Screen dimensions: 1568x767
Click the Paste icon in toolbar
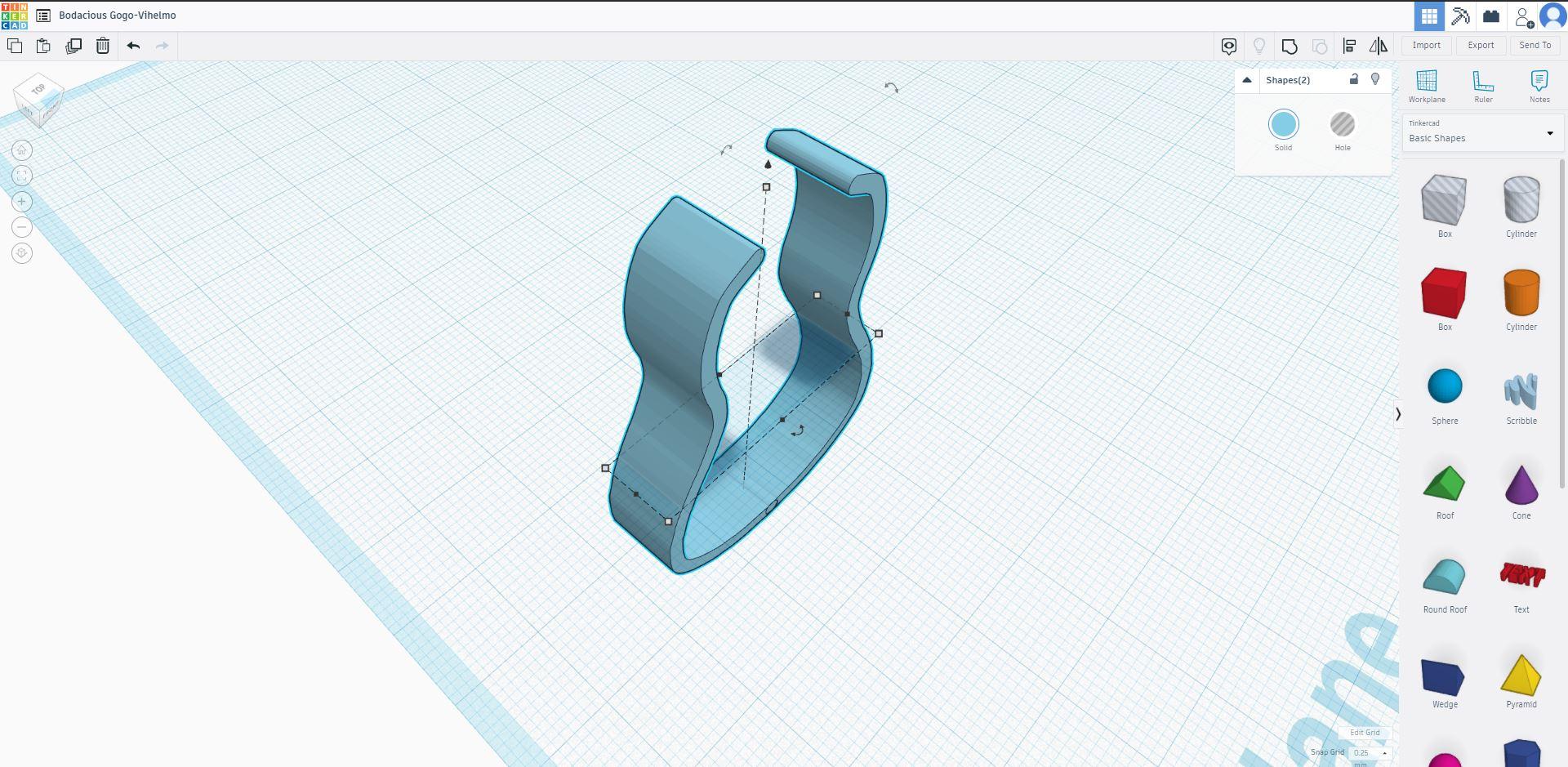tap(43, 46)
